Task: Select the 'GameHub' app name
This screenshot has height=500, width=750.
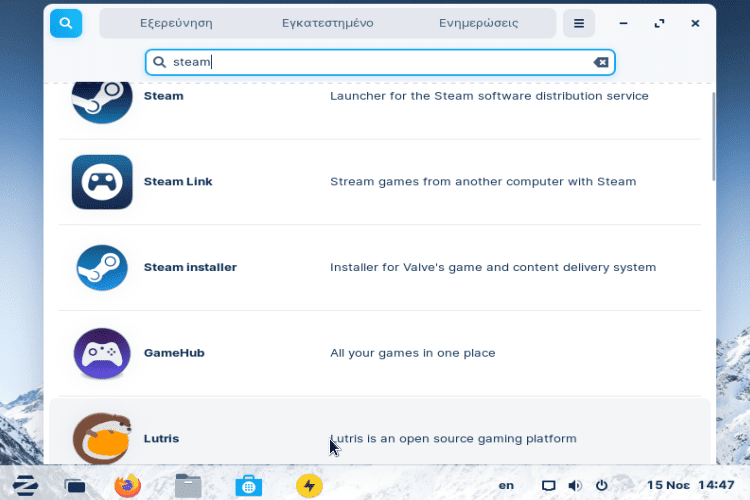Action: coord(174,353)
